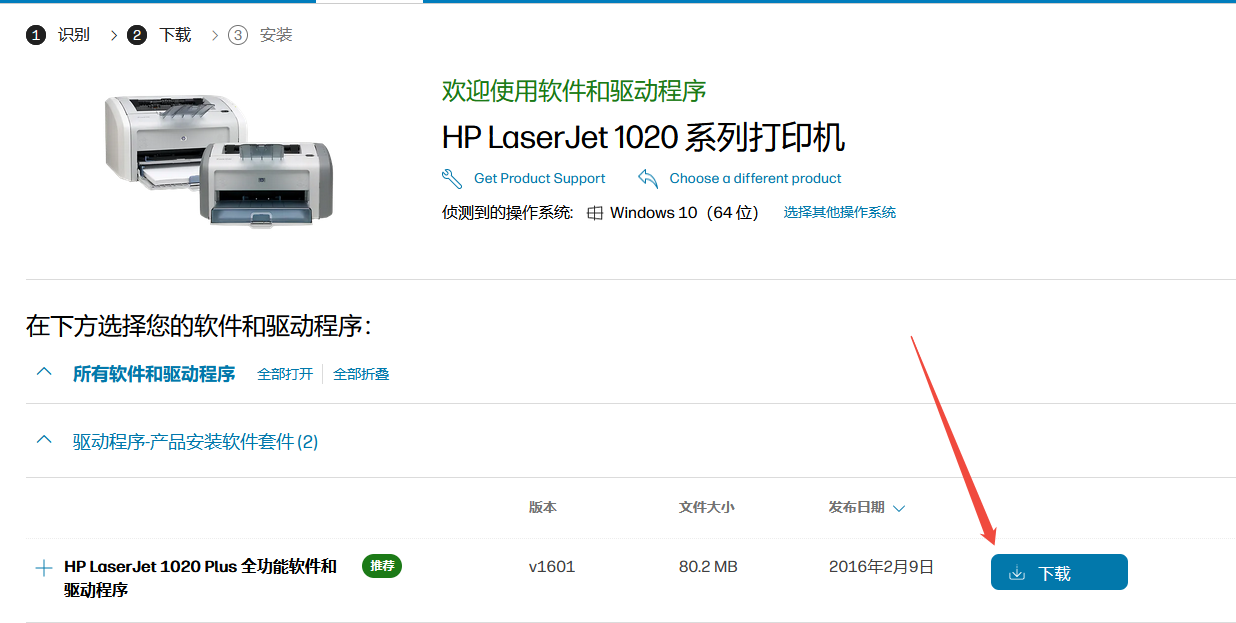Click the 文件大小 column header
This screenshot has height=623, width=1236.
coord(707,507)
